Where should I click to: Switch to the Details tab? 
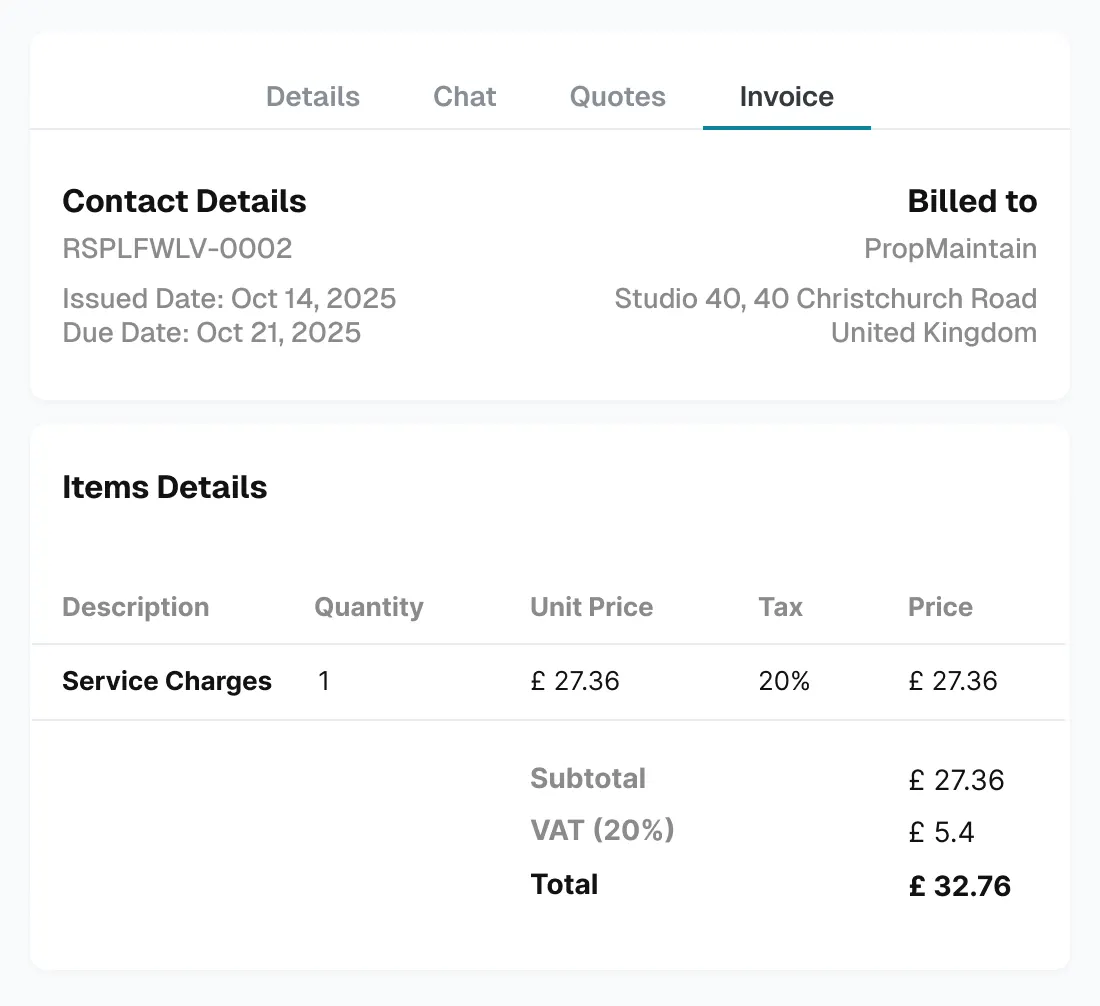click(x=312, y=96)
